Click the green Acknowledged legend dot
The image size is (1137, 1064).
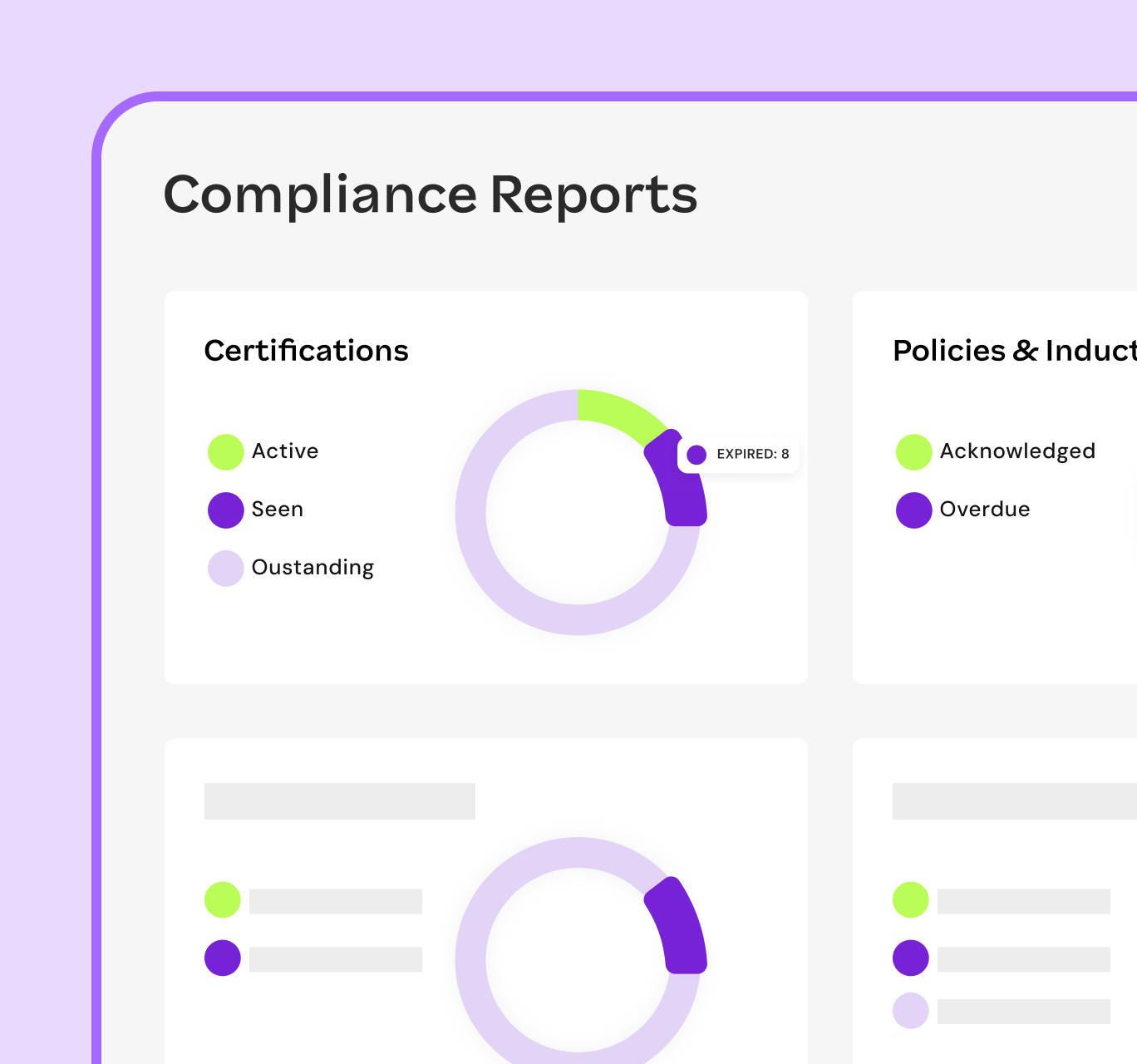(913, 452)
